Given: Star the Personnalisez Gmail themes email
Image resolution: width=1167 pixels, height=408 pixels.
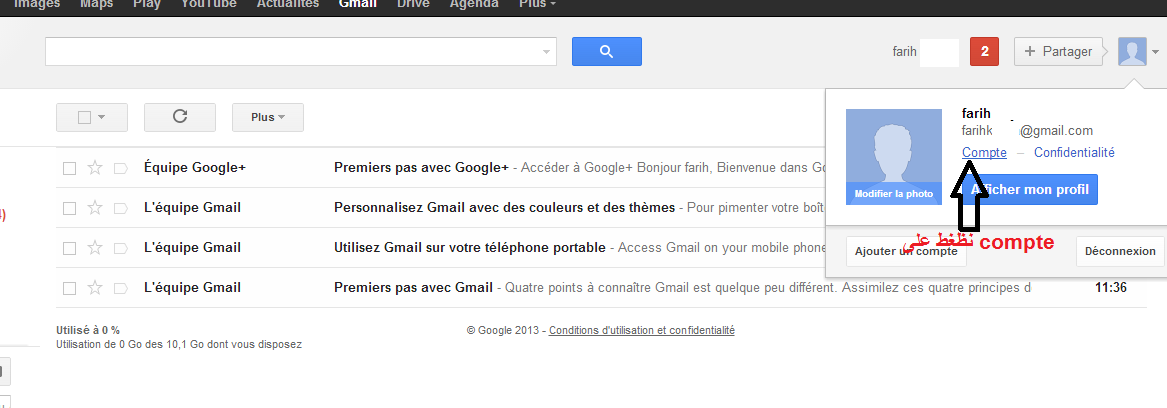Looking at the screenshot, I should coord(95,208).
